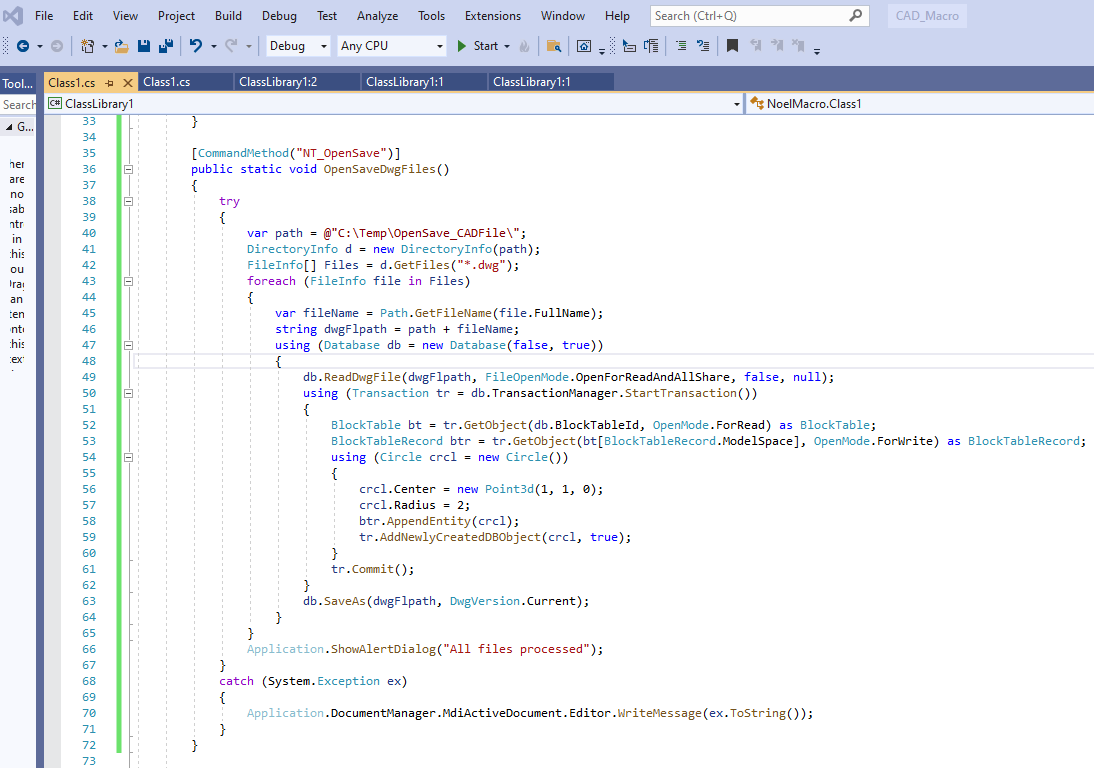
Task: Collapse the foreach block at line 43
Action: (x=127, y=281)
